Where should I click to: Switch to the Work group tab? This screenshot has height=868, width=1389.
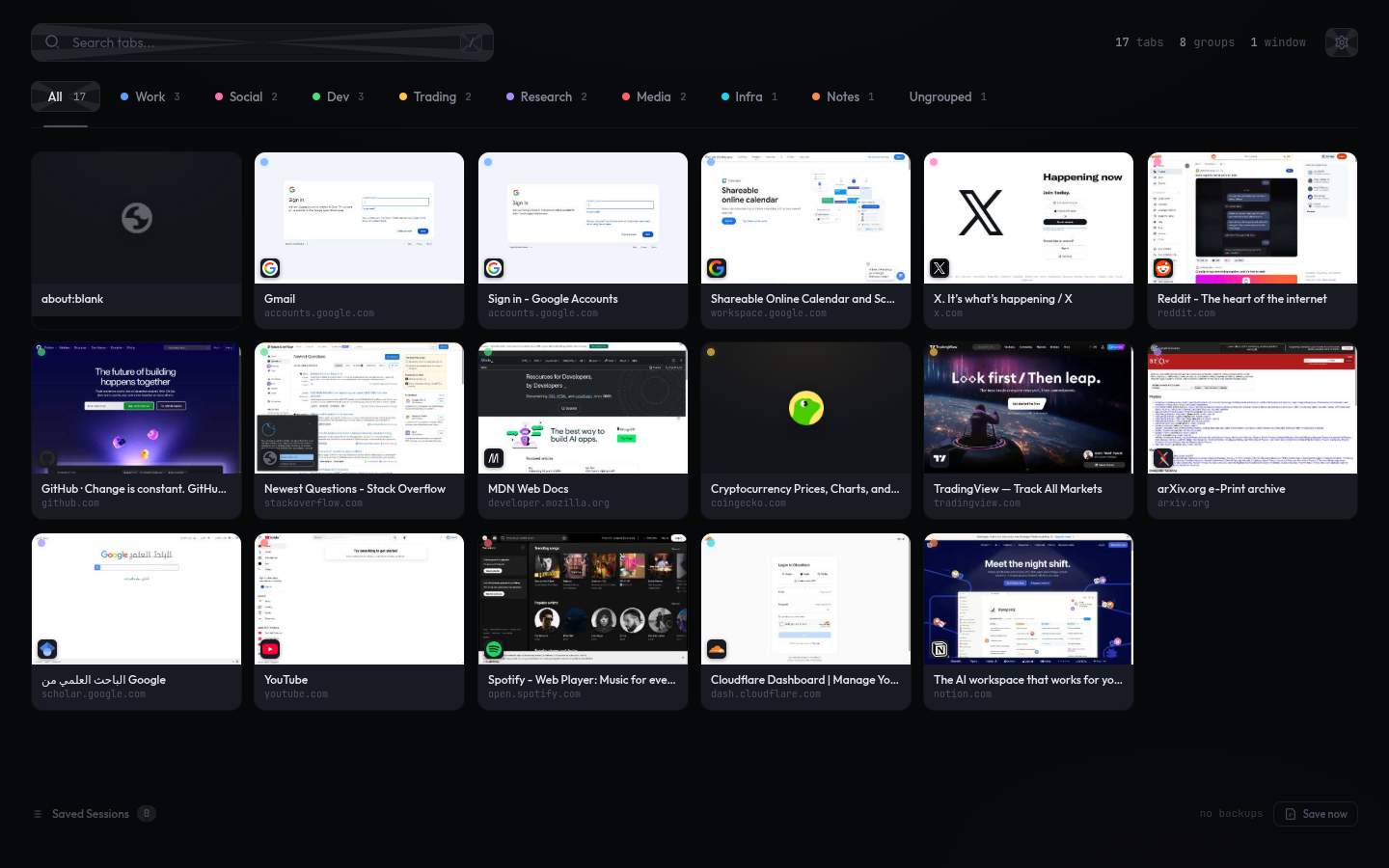point(150,97)
